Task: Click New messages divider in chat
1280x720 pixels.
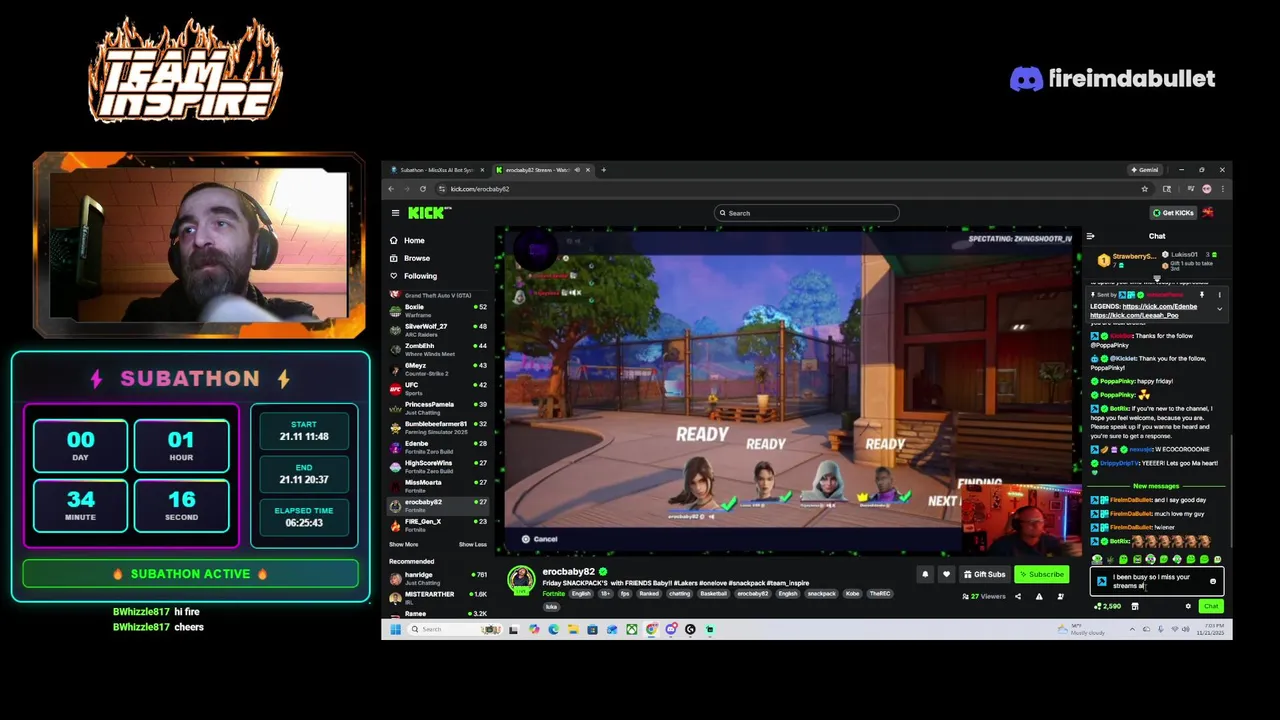Action: pyautogui.click(x=1156, y=486)
